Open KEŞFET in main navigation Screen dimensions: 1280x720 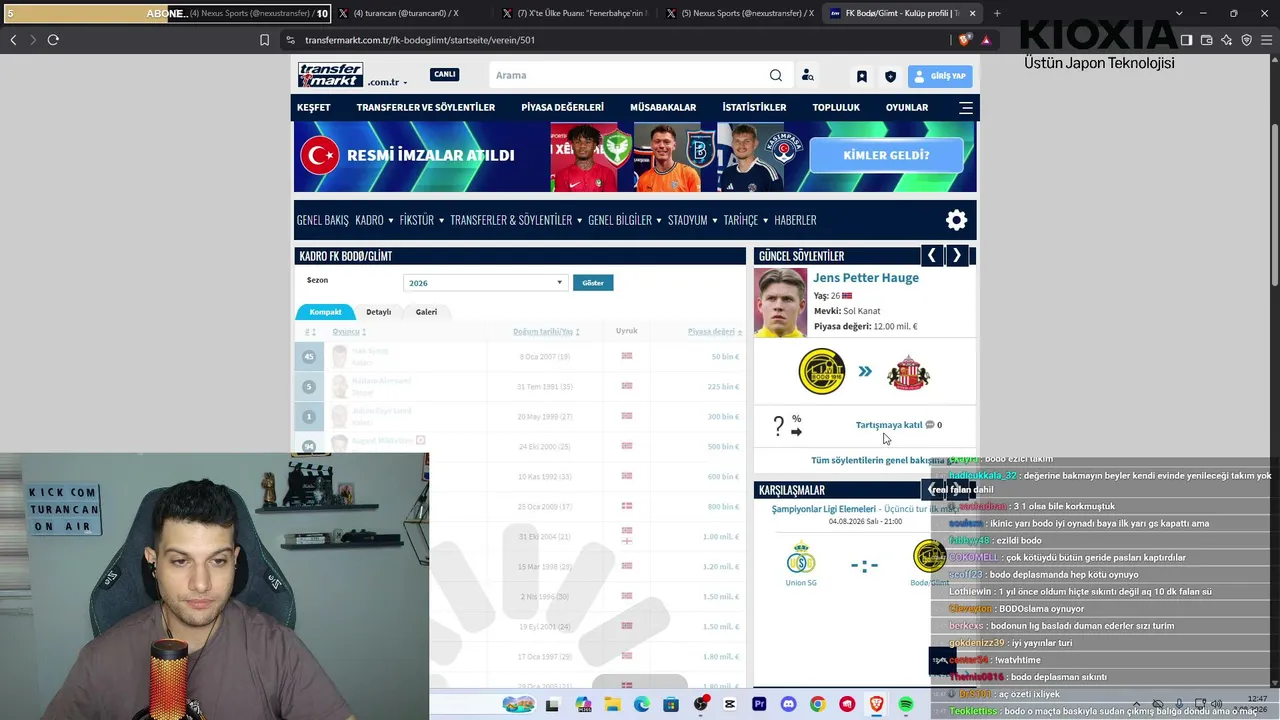tap(314, 108)
